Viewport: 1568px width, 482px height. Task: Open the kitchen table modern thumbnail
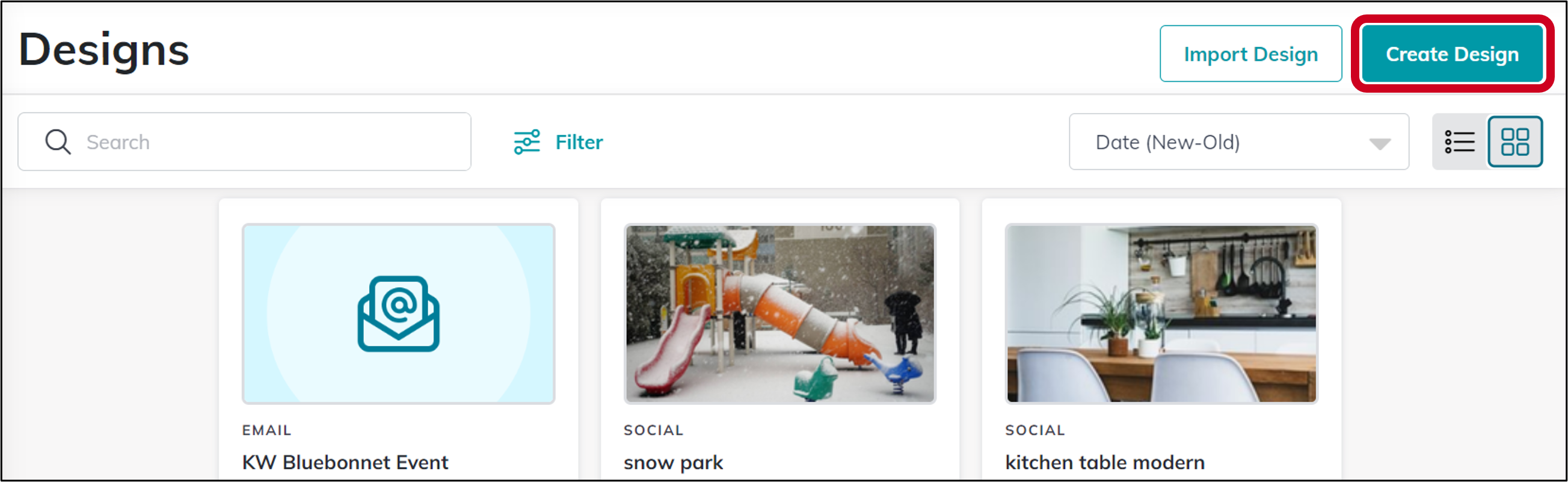(x=1161, y=314)
